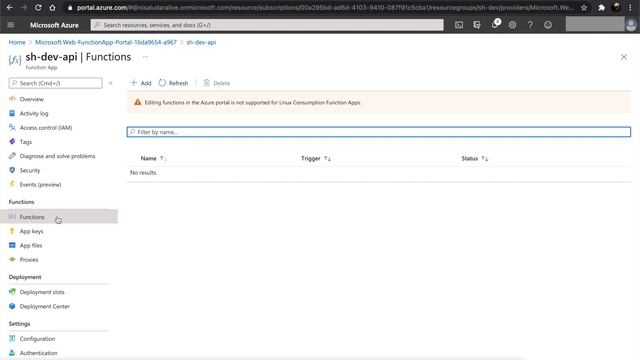The height and width of the screenshot is (360, 640).
Task: Open the Feedback smiley icon
Action: 548,25
